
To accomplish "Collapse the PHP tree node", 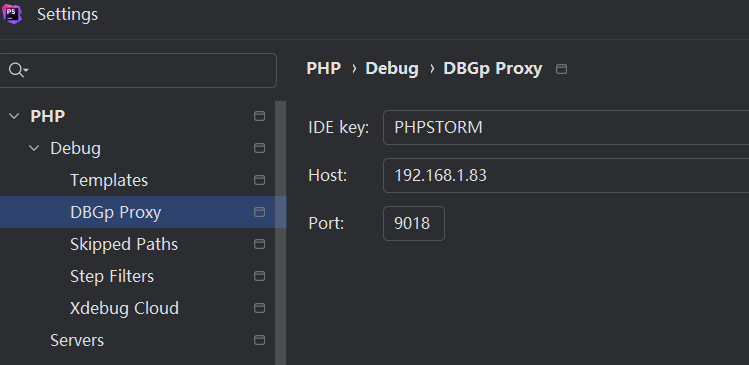I will tap(14, 116).
